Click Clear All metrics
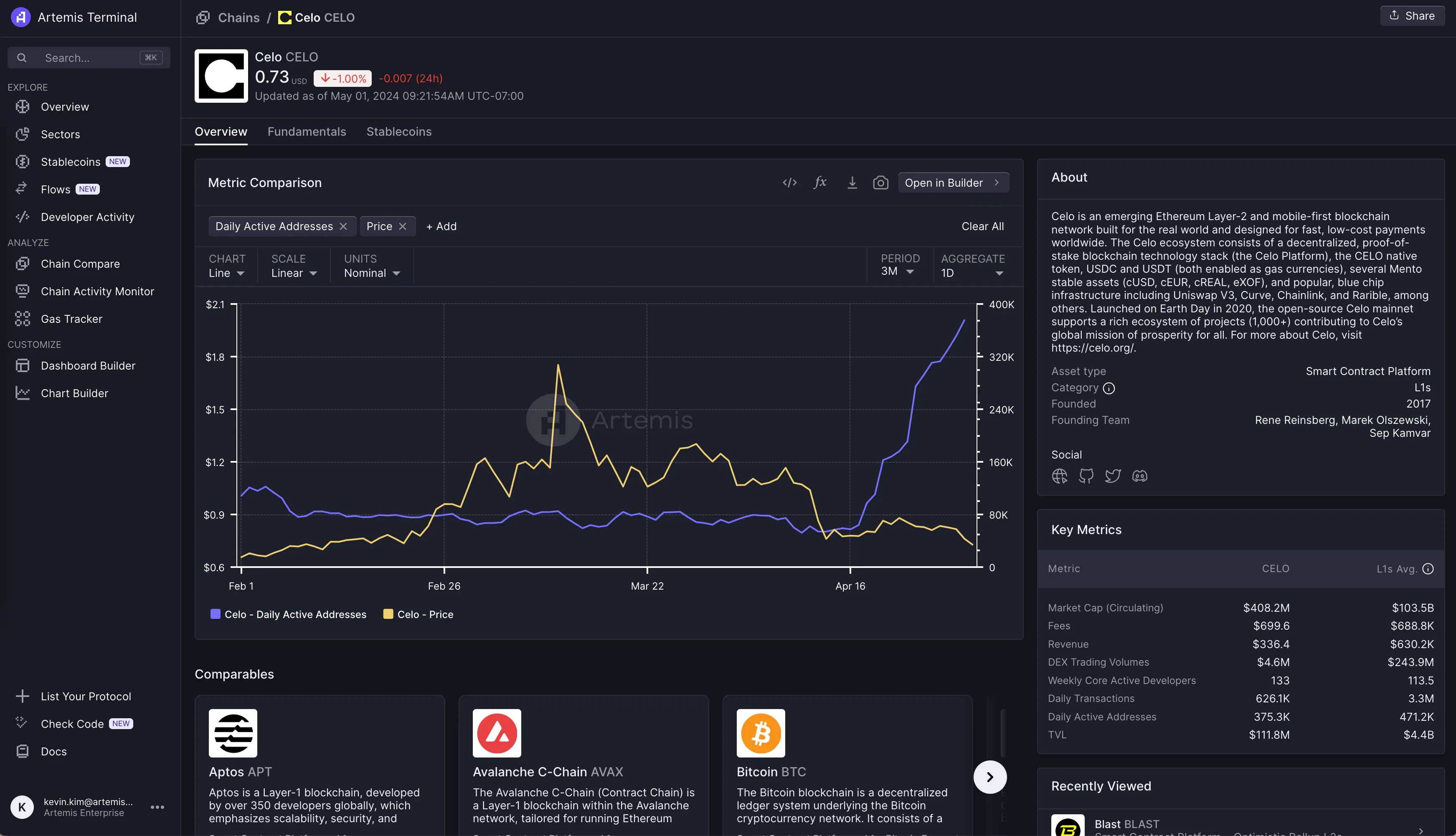This screenshot has height=836, width=1456. pyautogui.click(x=982, y=226)
